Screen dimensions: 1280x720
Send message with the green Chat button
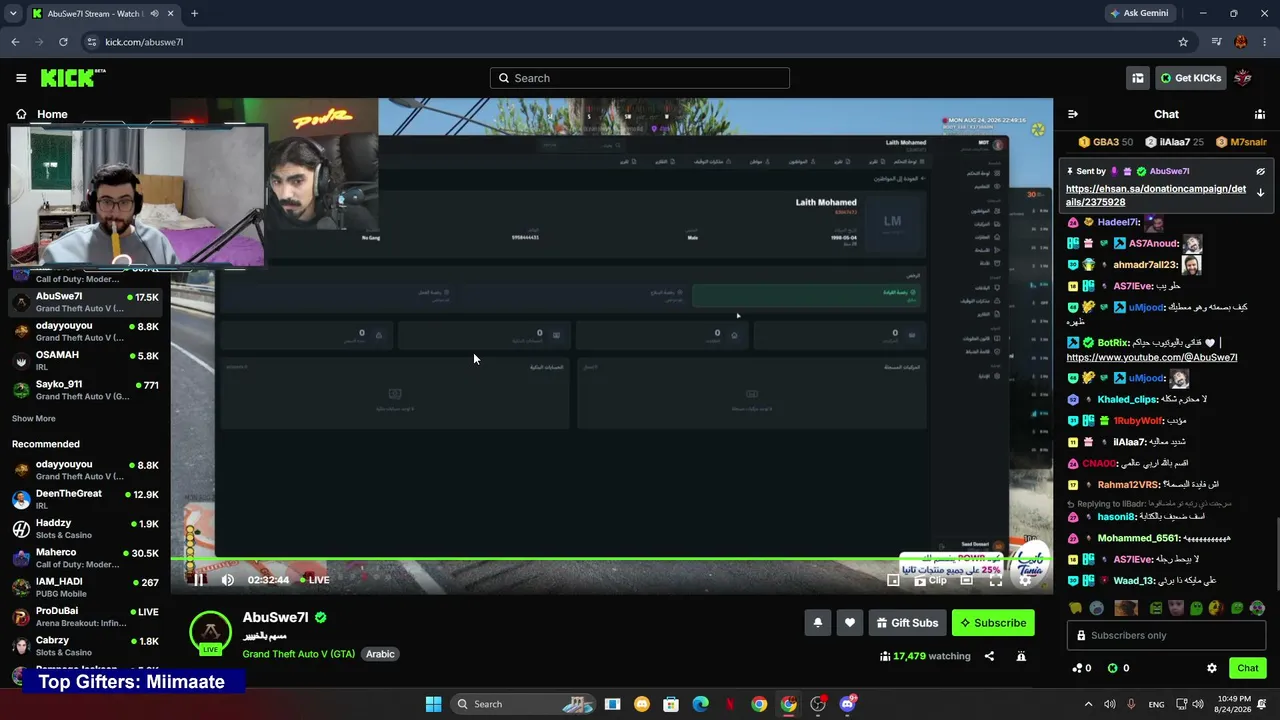1248,668
